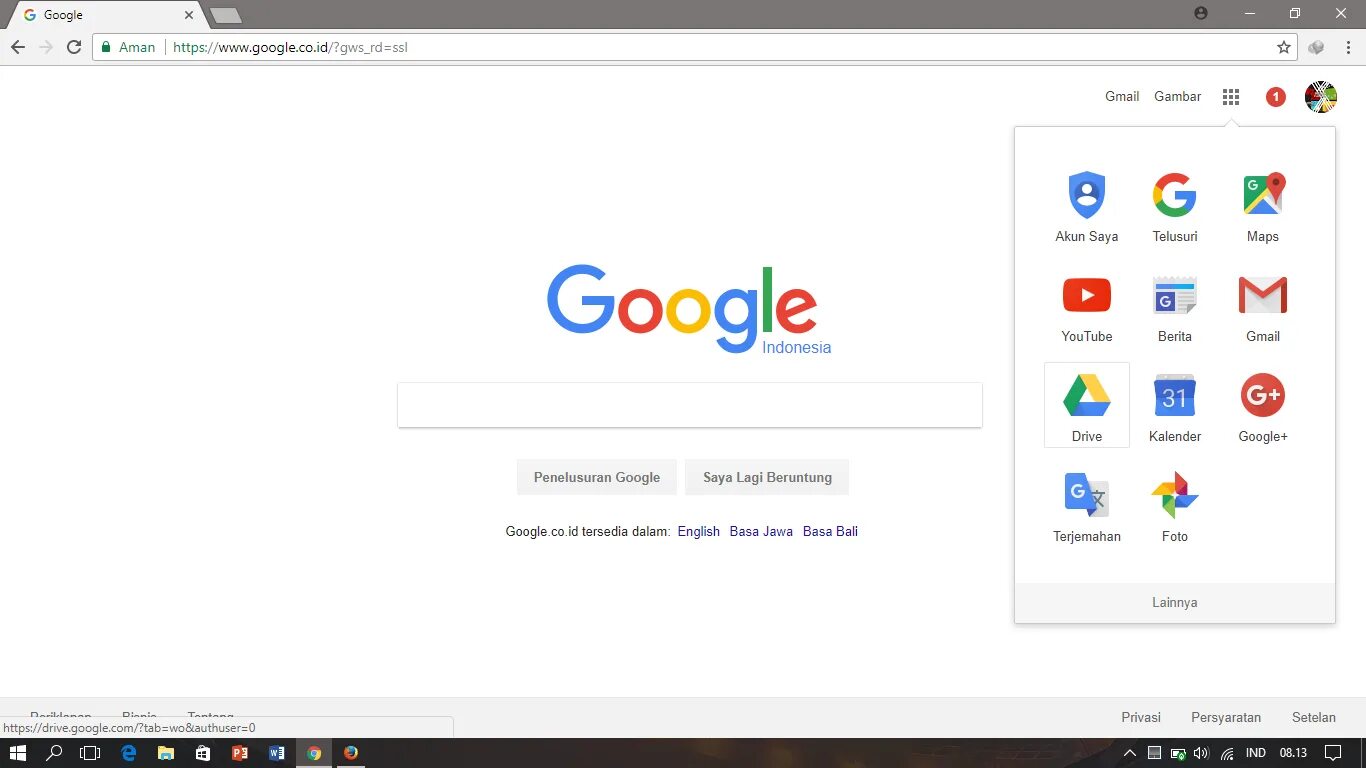
Task: Open the volume control in tray
Action: click(1201, 753)
